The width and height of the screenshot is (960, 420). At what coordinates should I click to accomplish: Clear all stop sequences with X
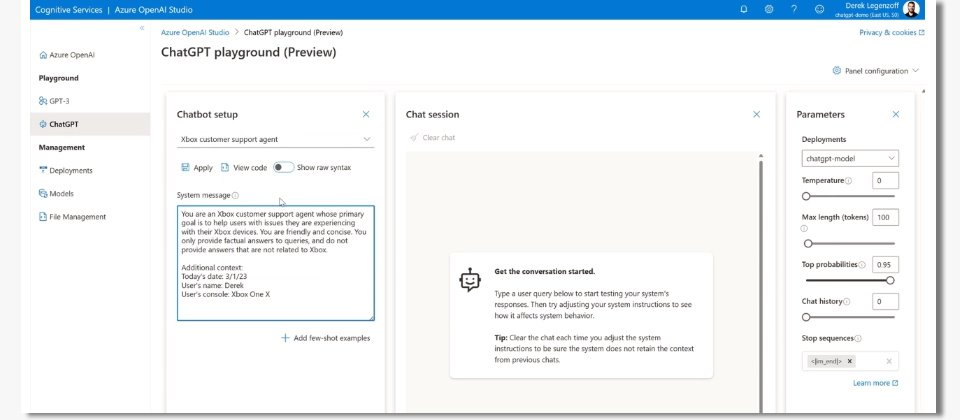pos(889,361)
